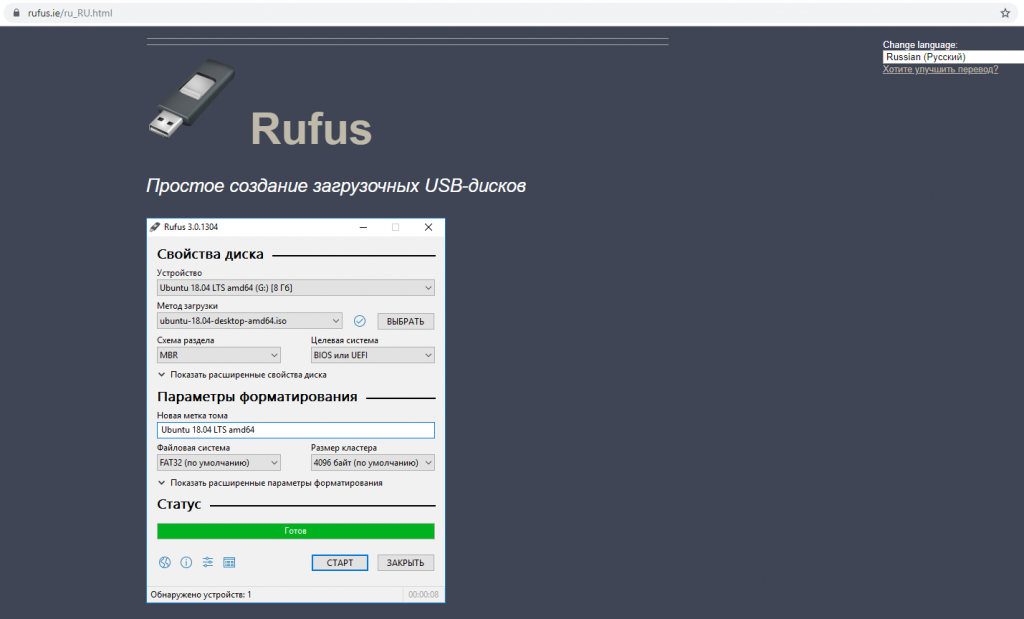Image resolution: width=1024 pixels, height=619 pixels.
Task: Open the Change language selector showing Russian
Action: click(950, 57)
